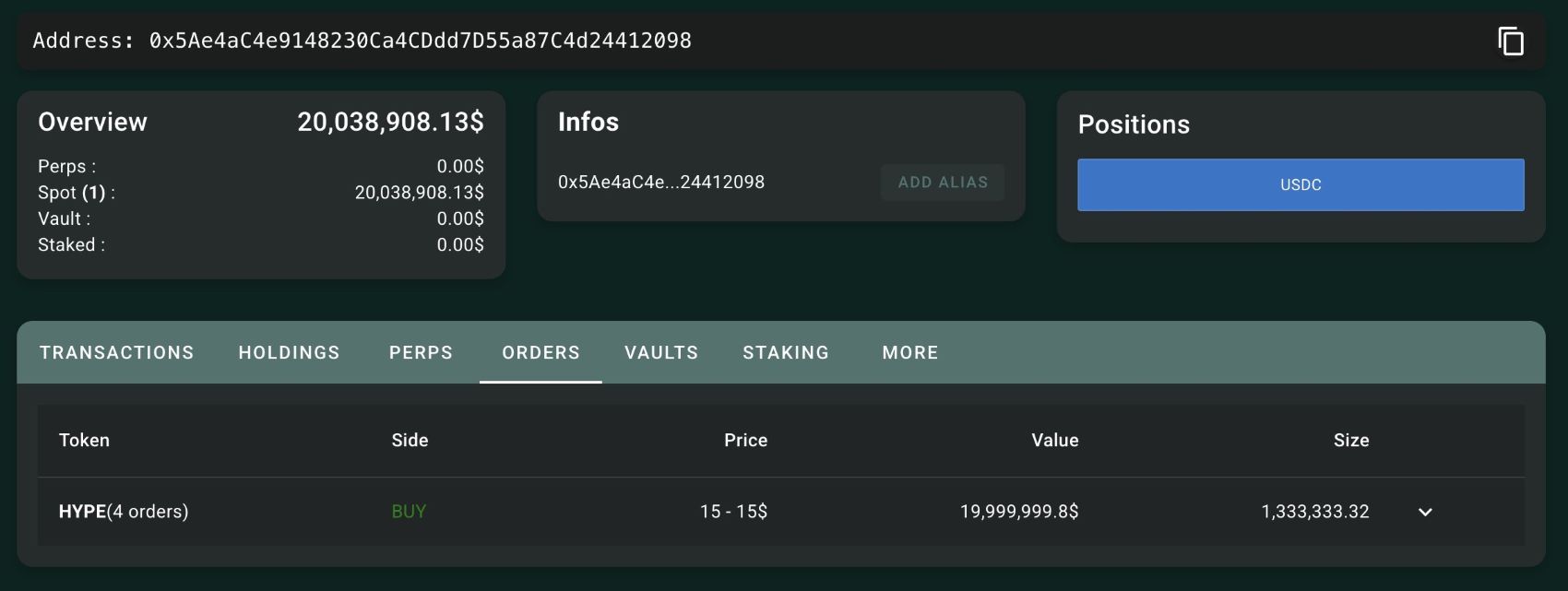
Task: Click the Side column header
Action: 410,441
